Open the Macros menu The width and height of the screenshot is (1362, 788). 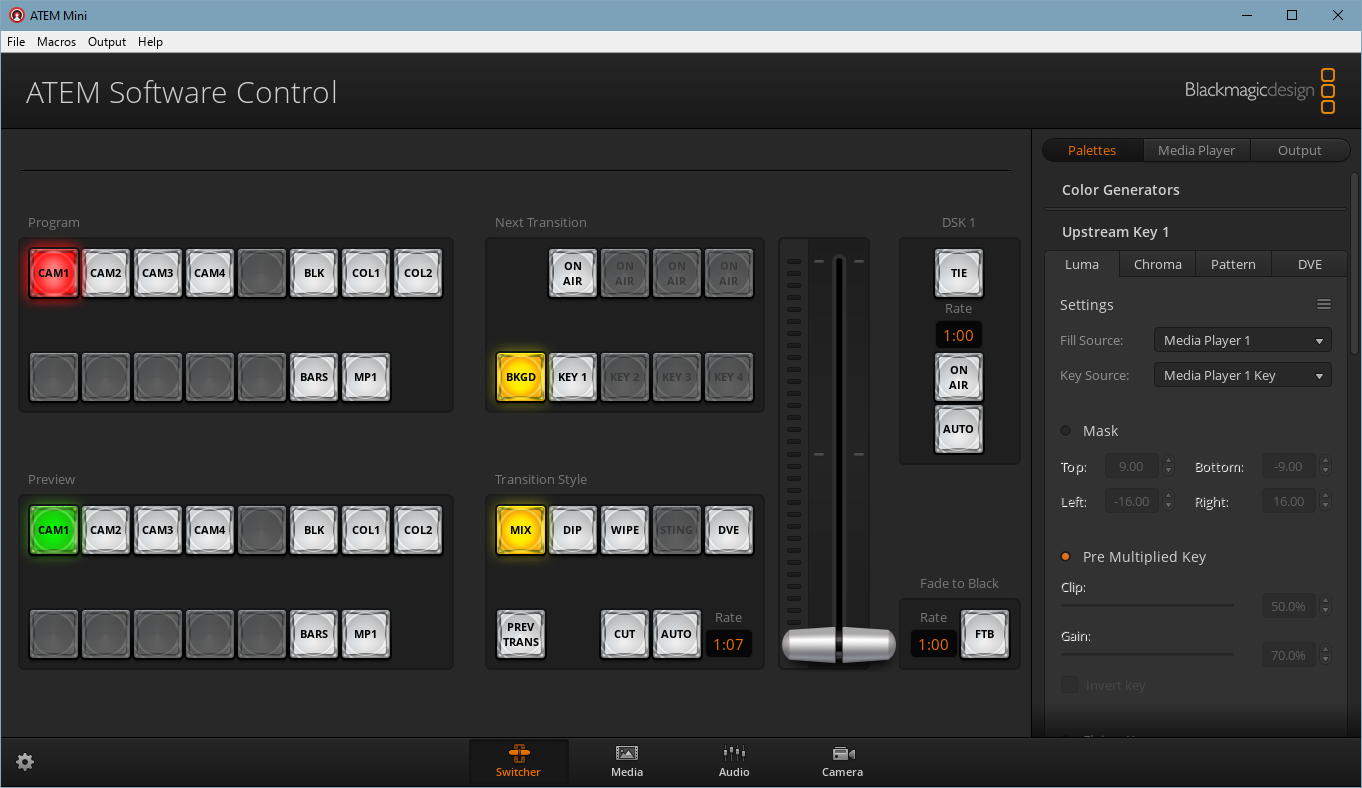(x=57, y=42)
